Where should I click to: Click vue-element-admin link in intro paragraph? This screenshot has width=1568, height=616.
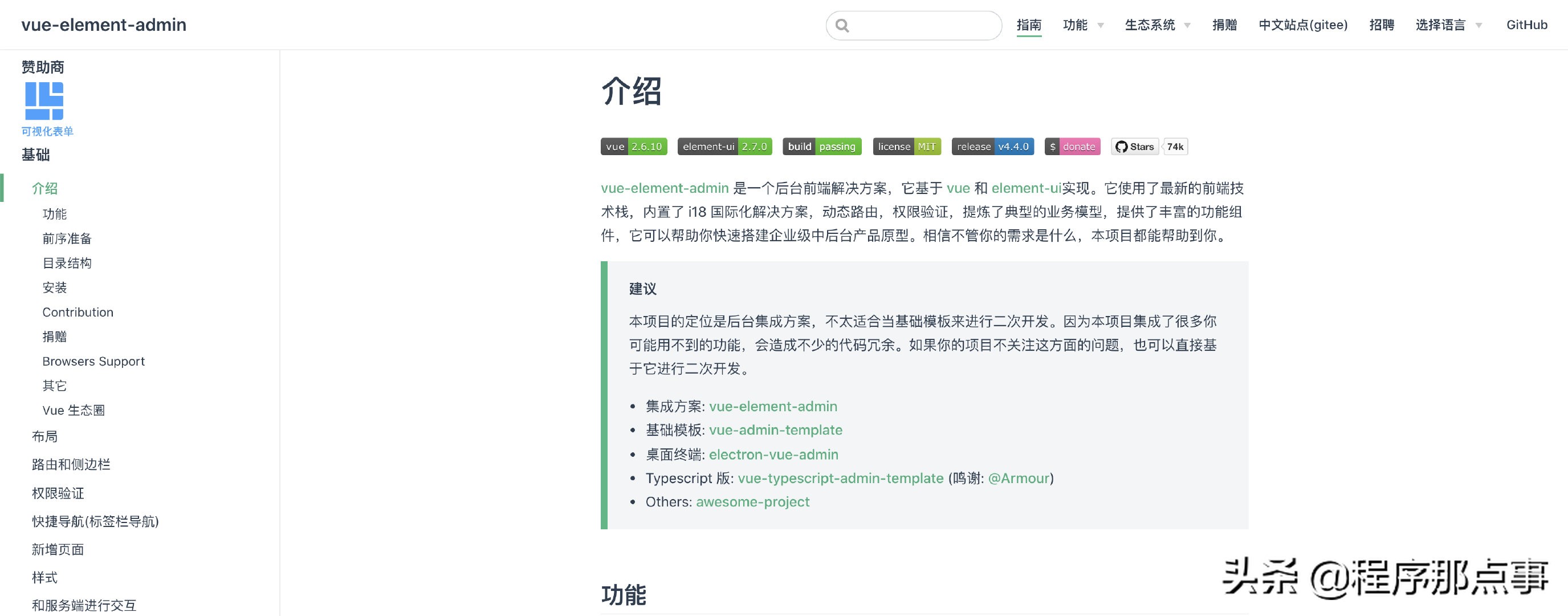(x=665, y=188)
